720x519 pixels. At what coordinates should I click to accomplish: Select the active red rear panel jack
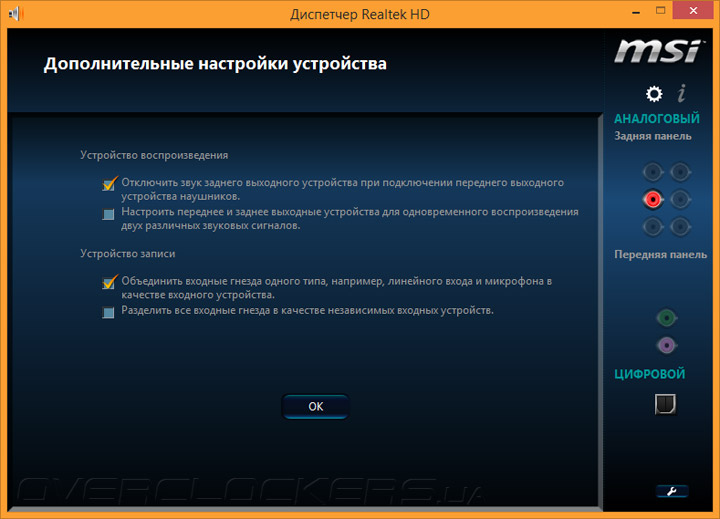pyautogui.click(x=652, y=199)
